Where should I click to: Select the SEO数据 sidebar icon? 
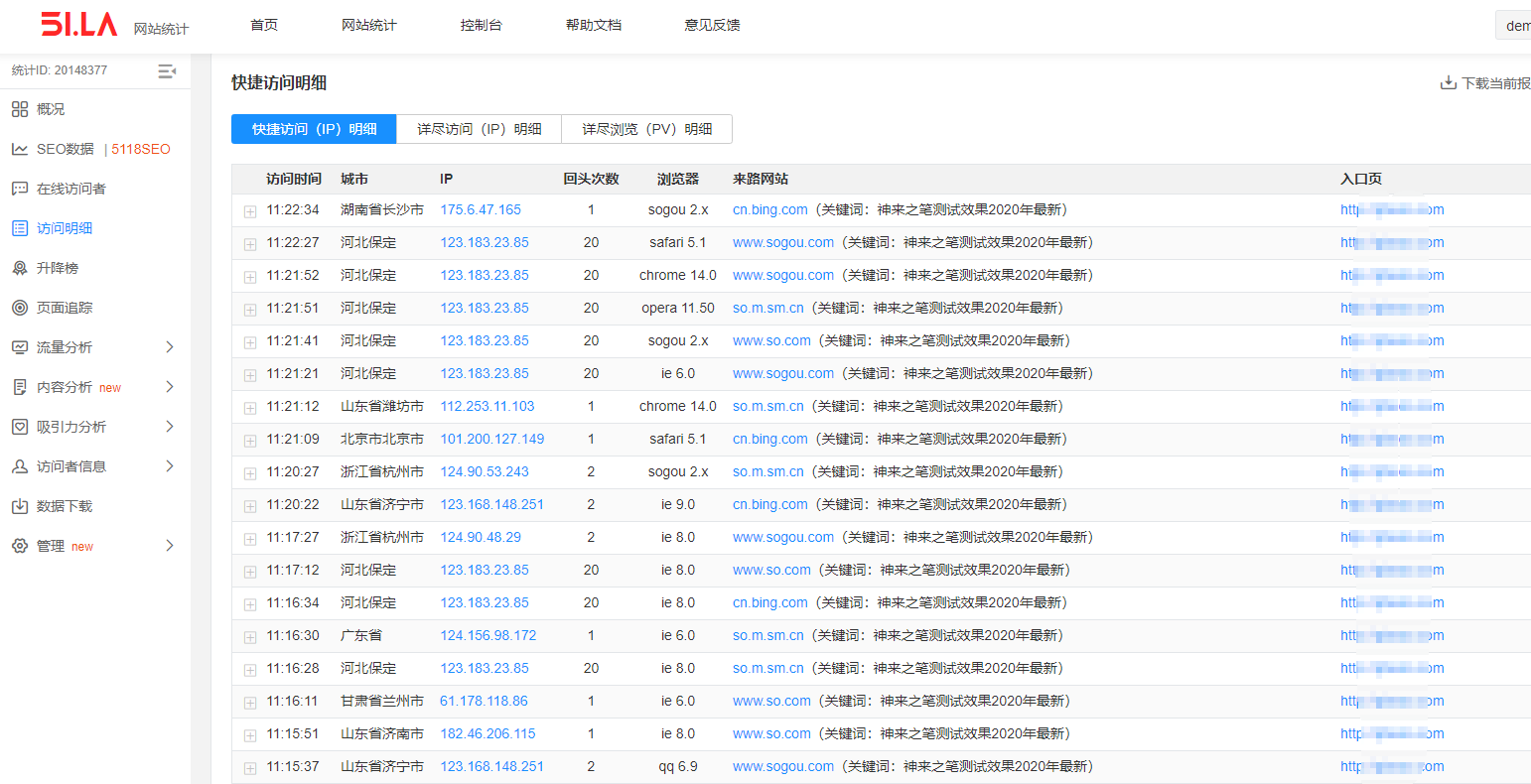22,148
